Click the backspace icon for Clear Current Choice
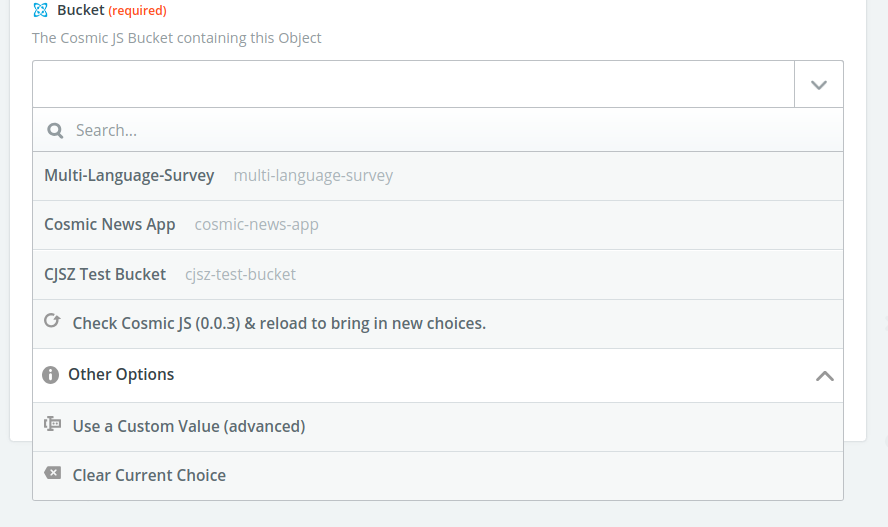The image size is (888, 527). (x=52, y=474)
